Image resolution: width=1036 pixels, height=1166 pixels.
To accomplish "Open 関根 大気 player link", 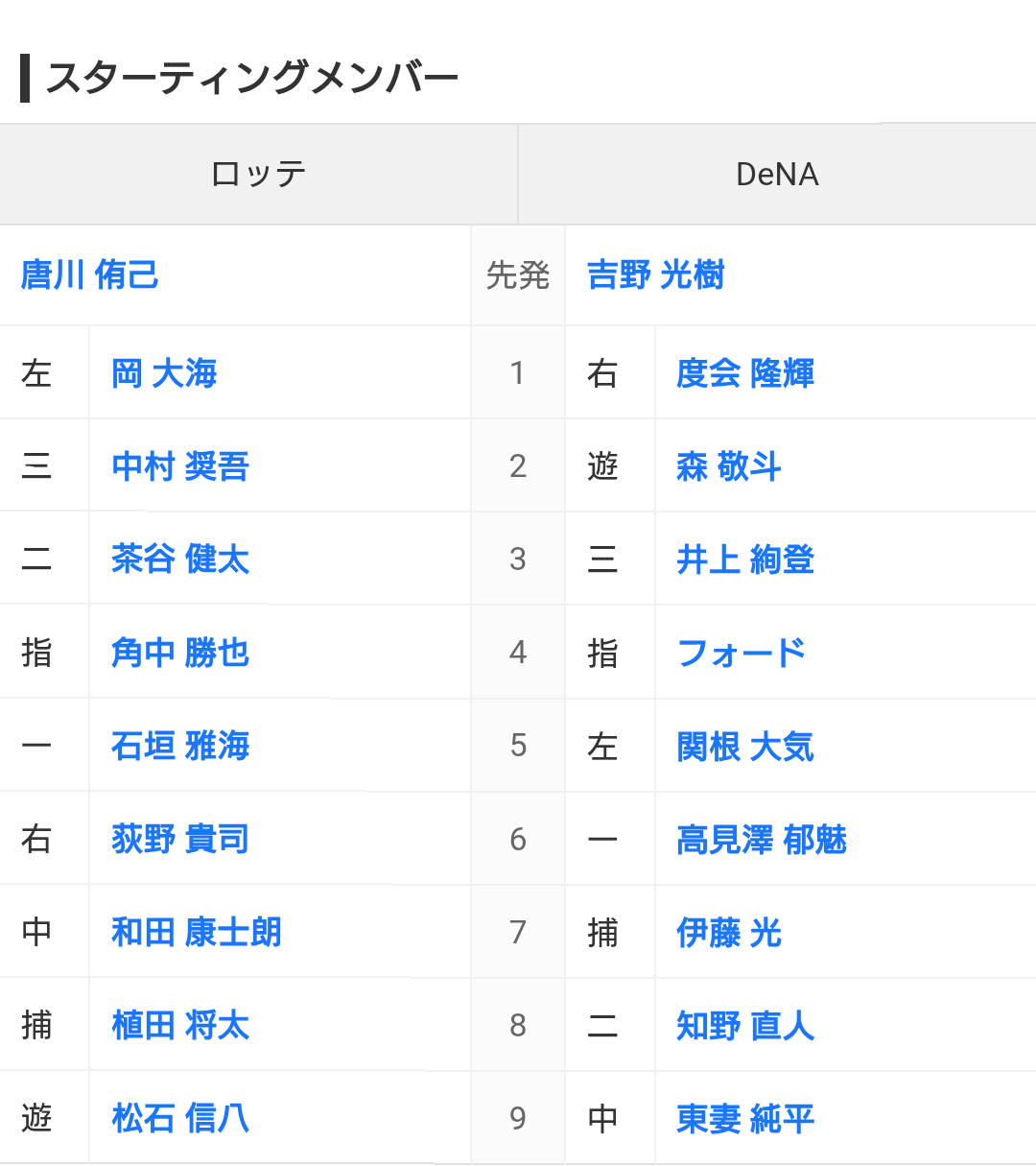I will [x=745, y=746].
